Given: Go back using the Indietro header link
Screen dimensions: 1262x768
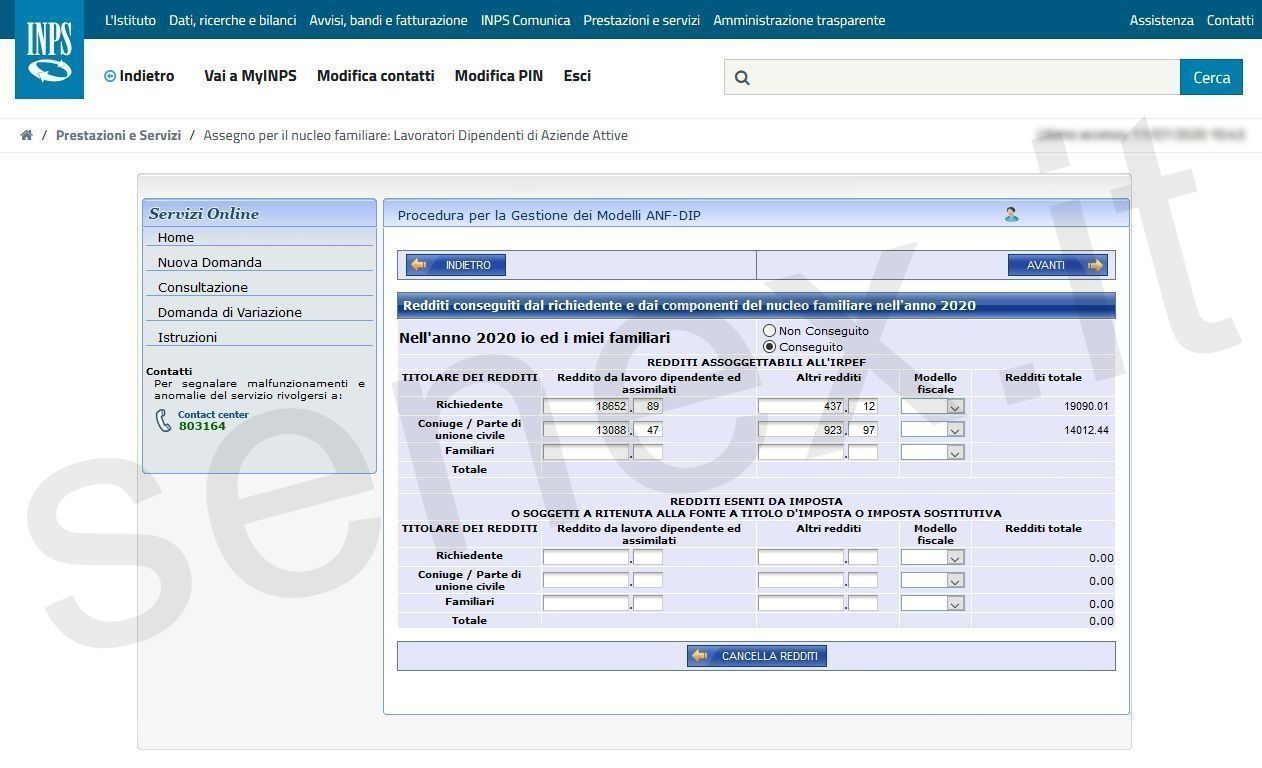Looking at the screenshot, I should click(x=139, y=76).
